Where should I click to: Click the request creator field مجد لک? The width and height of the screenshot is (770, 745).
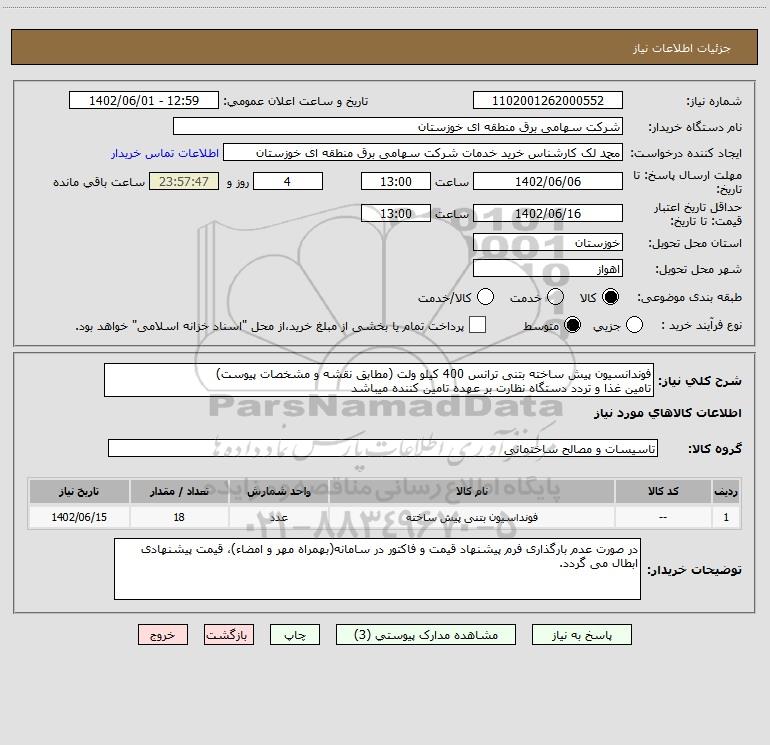click(423, 153)
